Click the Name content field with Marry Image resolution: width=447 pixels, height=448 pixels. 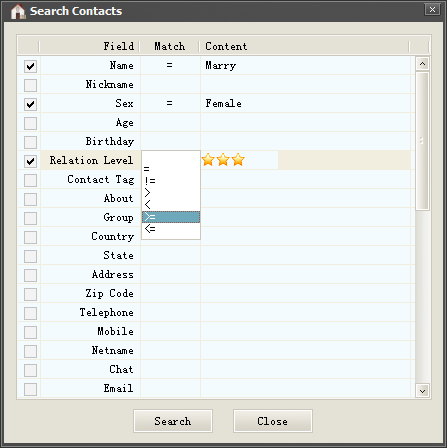click(305, 65)
